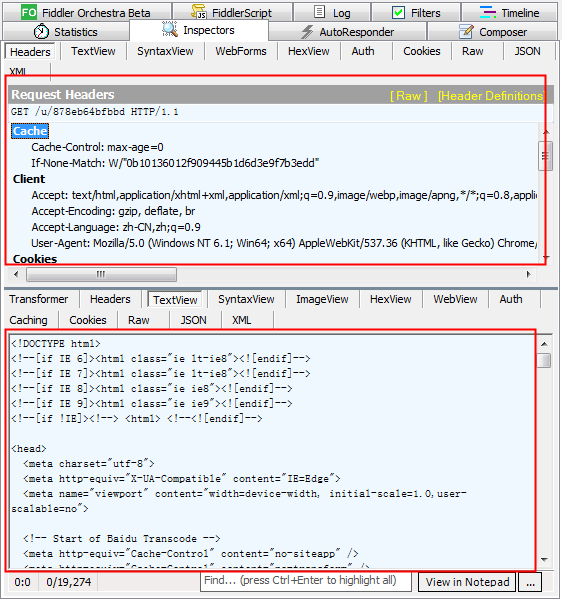
Task: Click the headers vertical scrollbar thumb
Action: 546,156
